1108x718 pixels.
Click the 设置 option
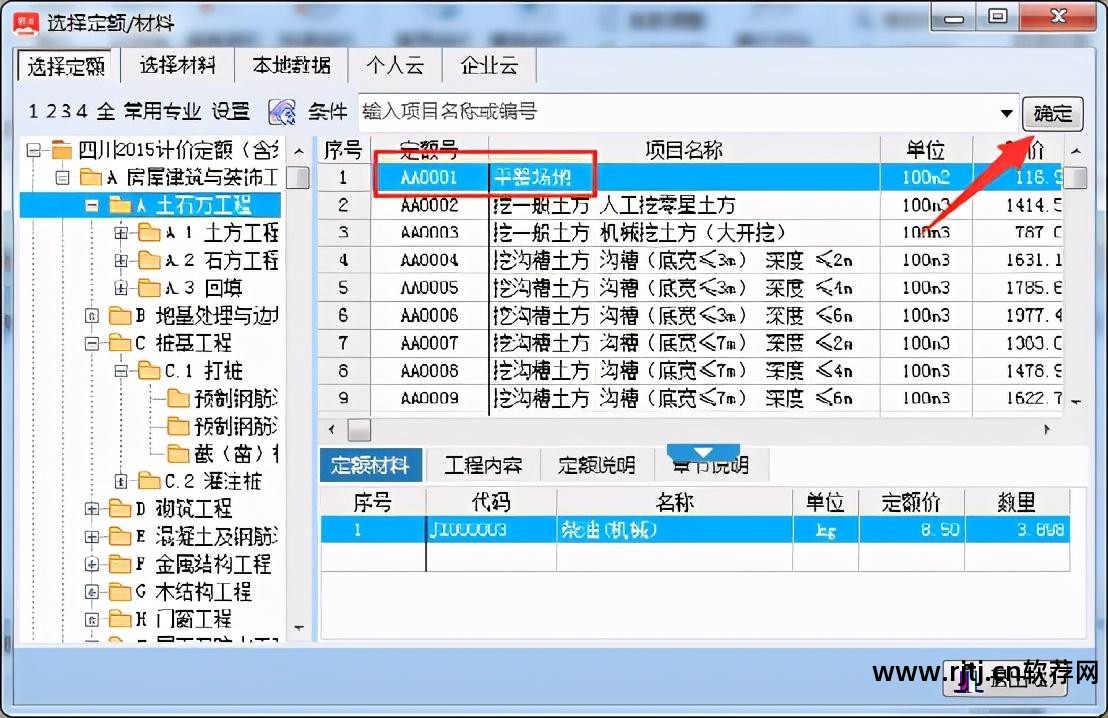[231, 112]
